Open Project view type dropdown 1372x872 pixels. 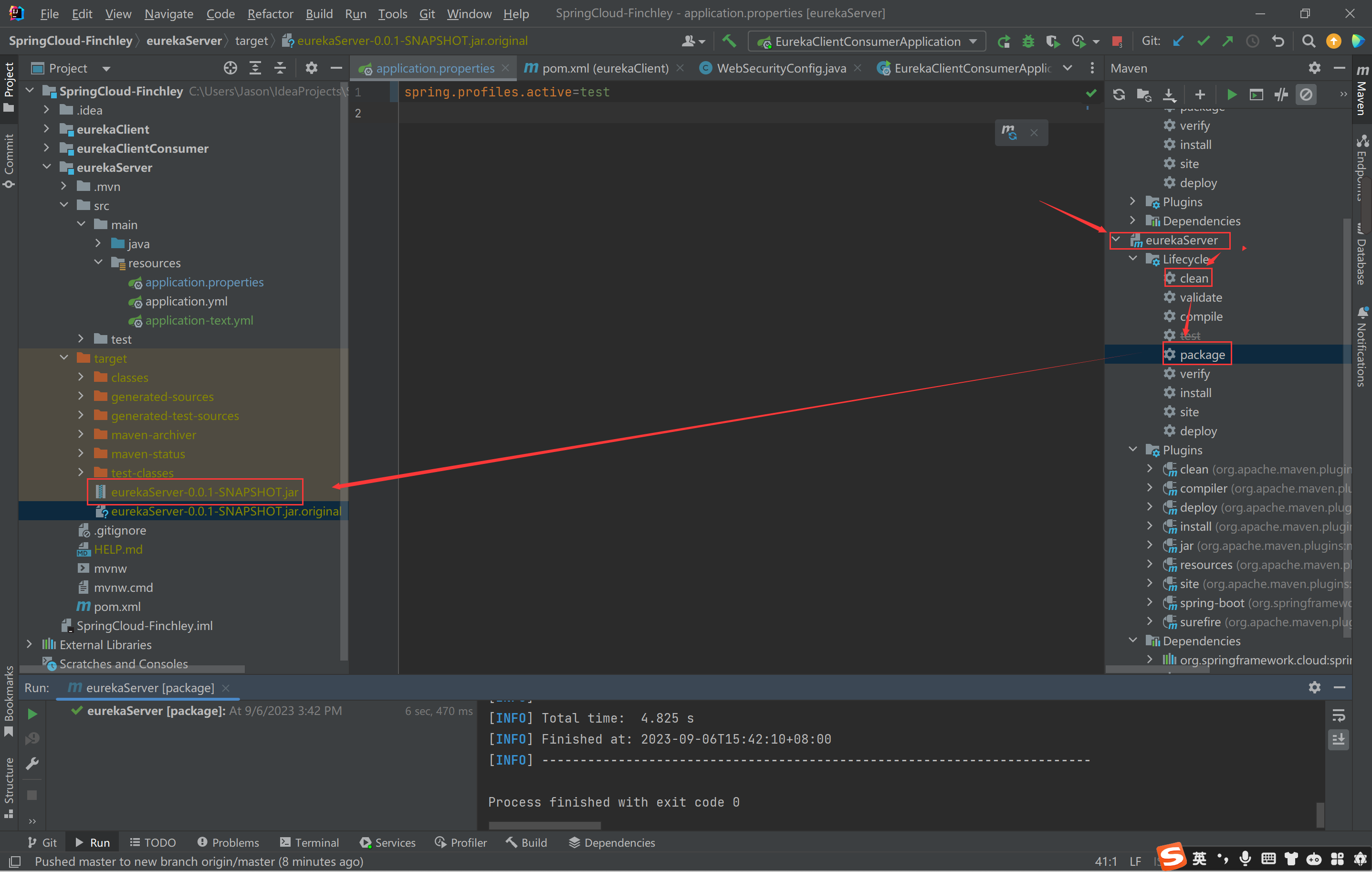click(x=106, y=69)
